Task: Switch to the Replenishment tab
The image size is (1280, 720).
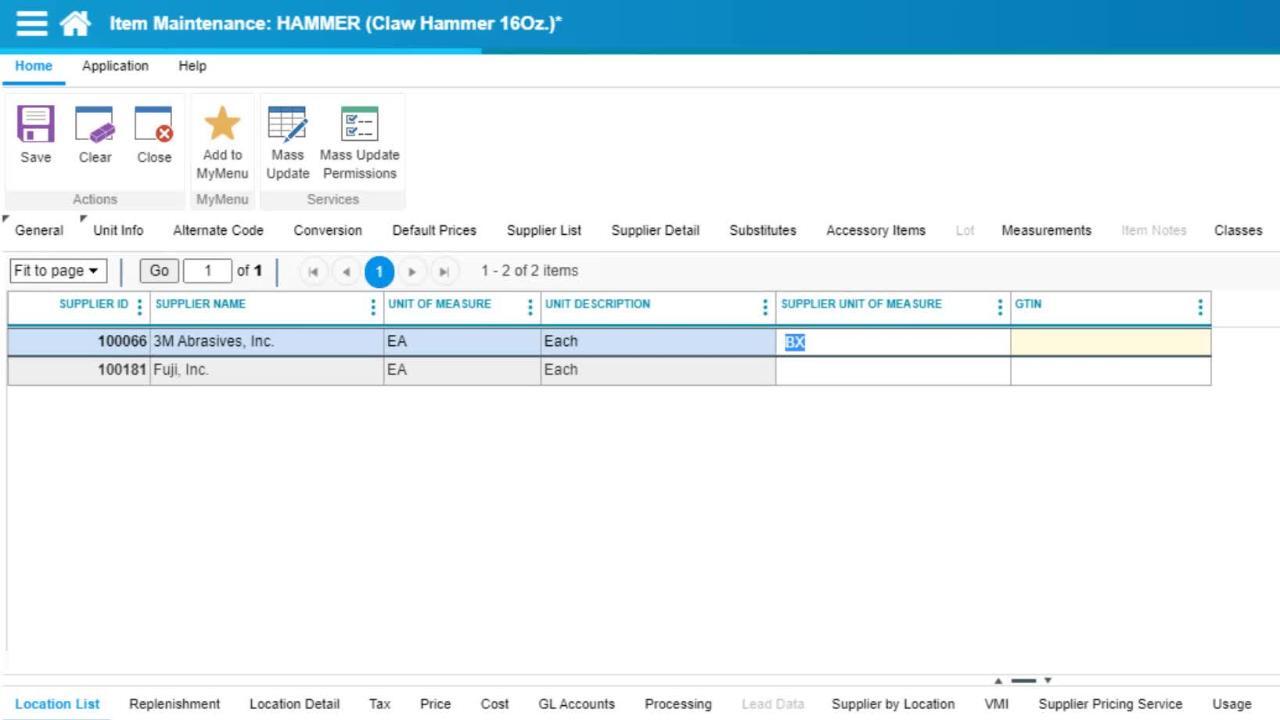Action: coord(174,704)
